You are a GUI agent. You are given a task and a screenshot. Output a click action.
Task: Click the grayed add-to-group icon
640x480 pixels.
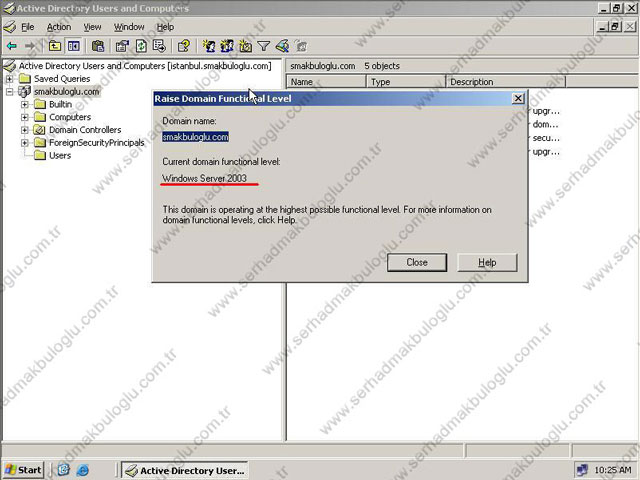point(301,46)
